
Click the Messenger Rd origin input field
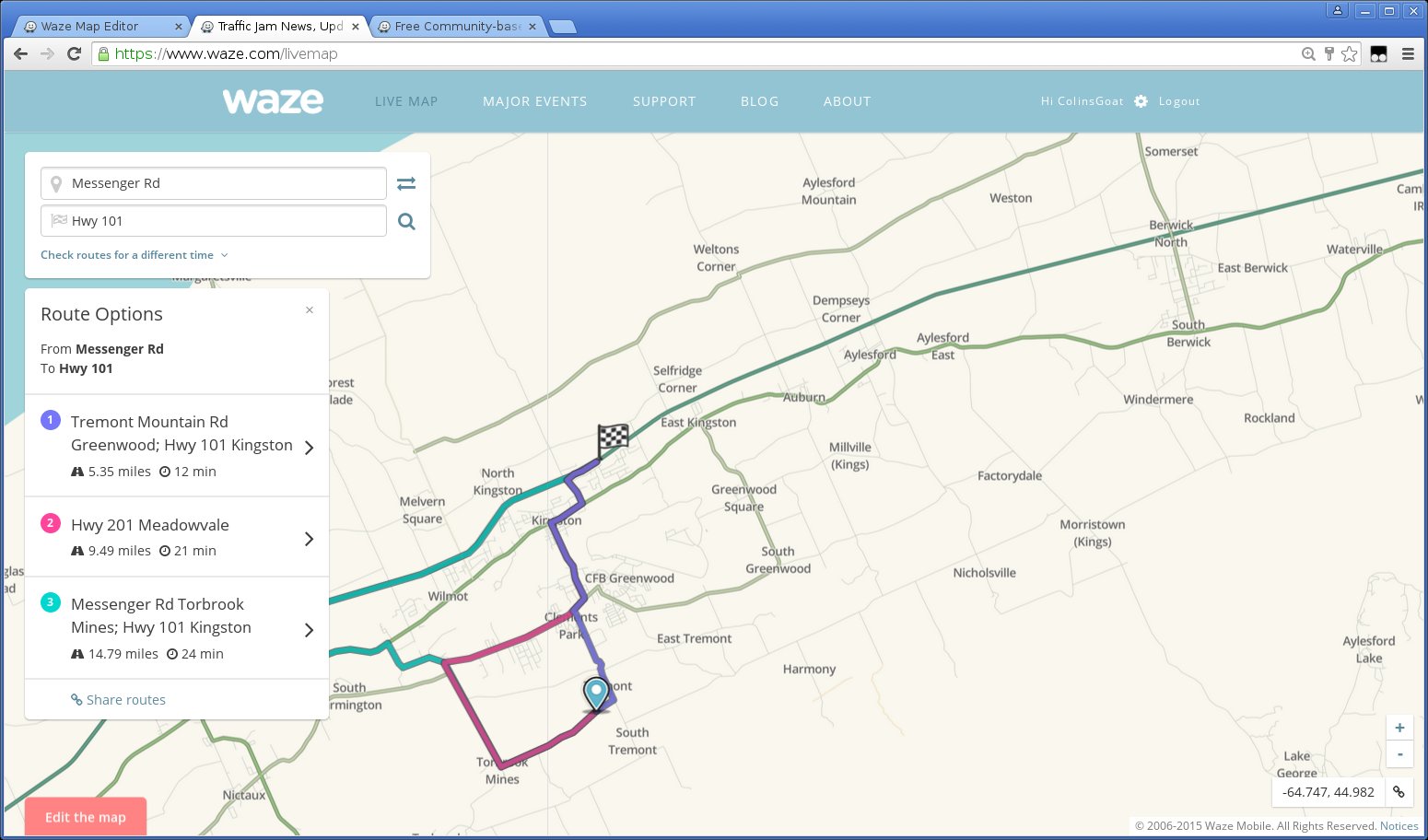coord(221,183)
